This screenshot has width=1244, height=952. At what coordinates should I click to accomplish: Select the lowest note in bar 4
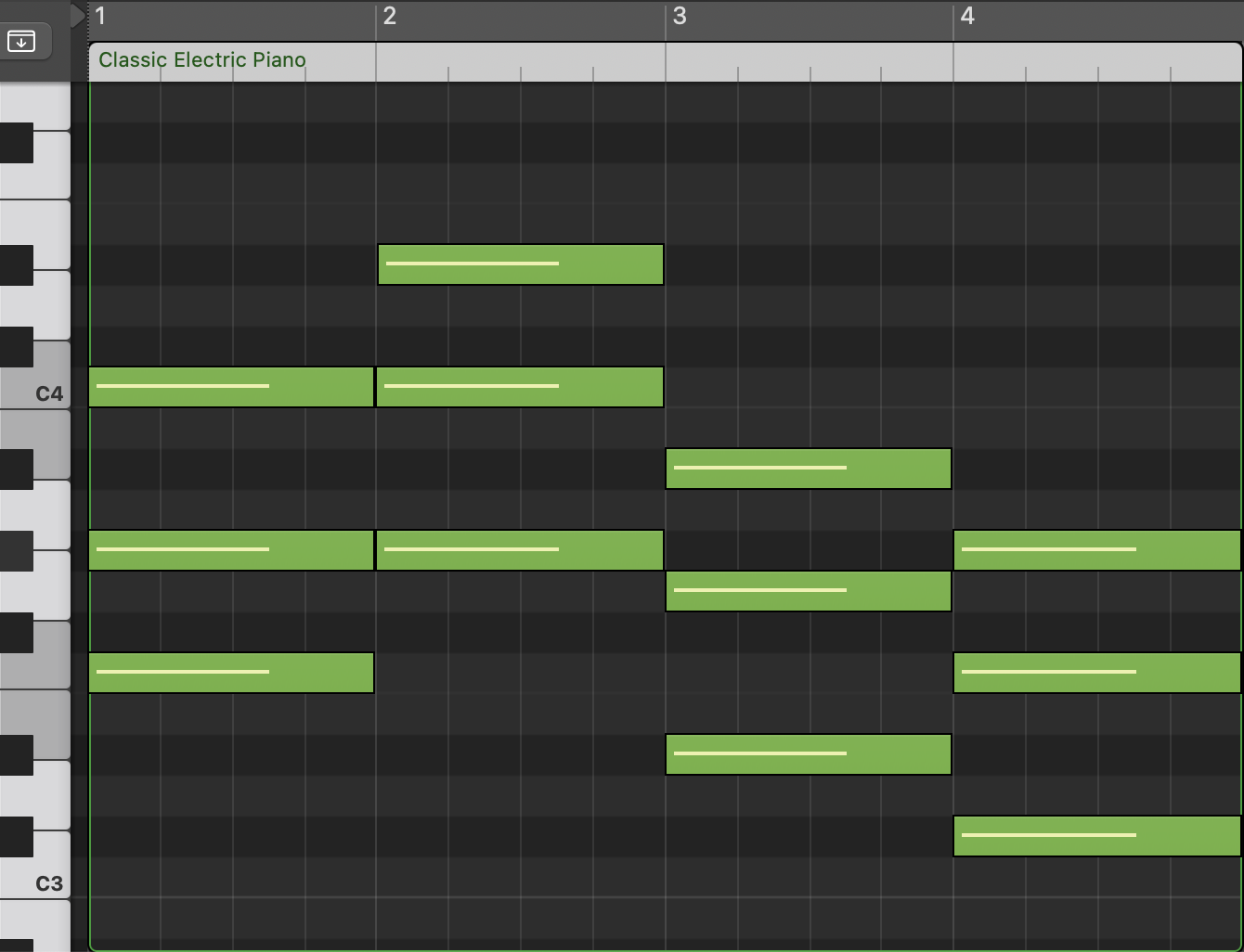pyautogui.click(x=1096, y=836)
